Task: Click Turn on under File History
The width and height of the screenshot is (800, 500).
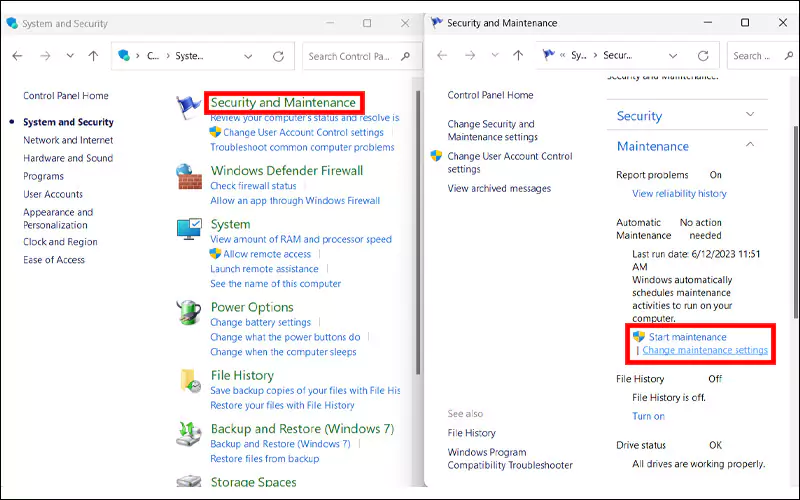Action: click(648, 416)
